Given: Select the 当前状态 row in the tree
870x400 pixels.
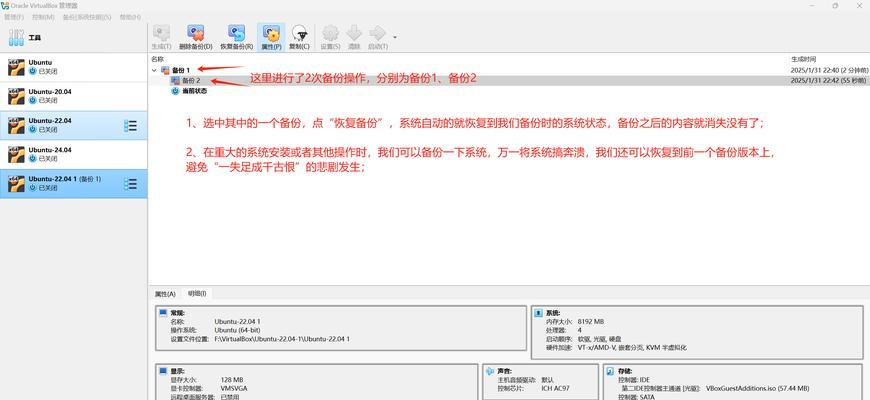Looking at the screenshot, I should coord(509,91).
